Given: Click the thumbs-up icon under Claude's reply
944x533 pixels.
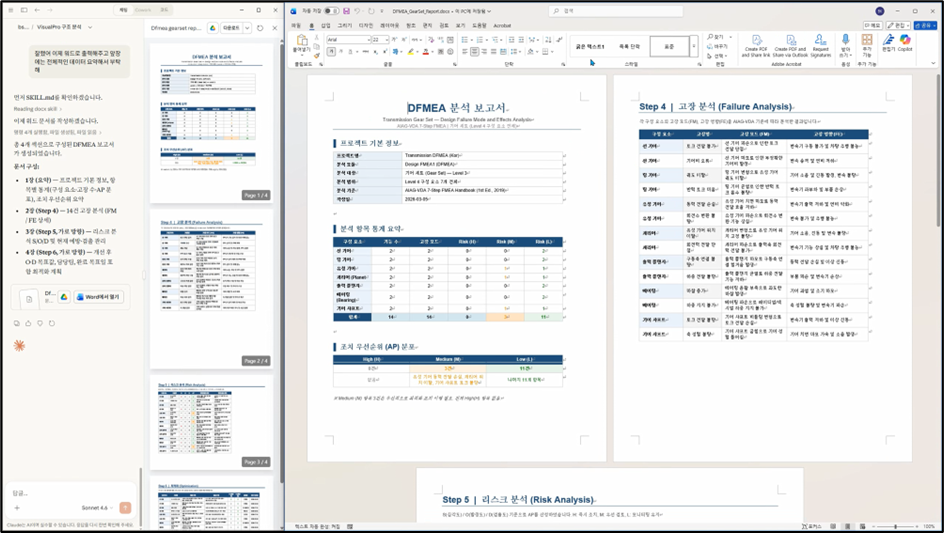Looking at the screenshot, I should (28, 323).
